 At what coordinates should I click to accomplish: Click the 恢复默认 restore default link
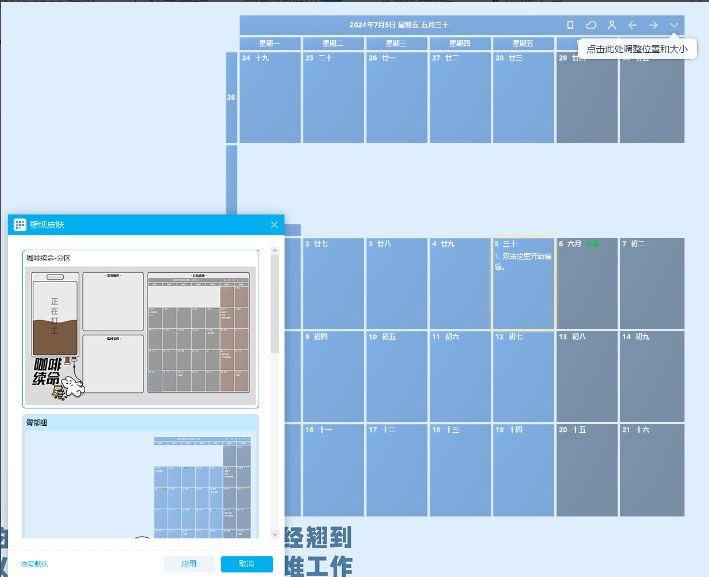[x=34, y=564]
